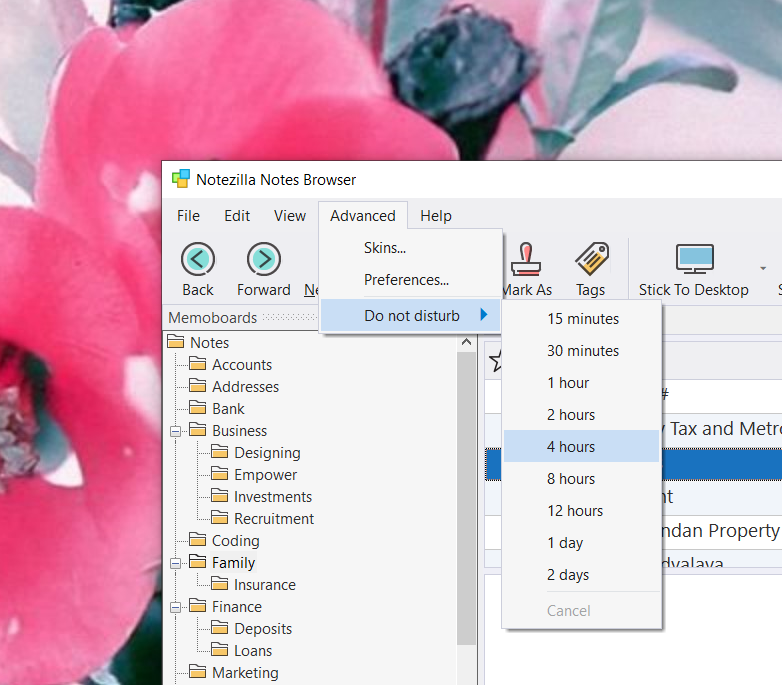Screen dimensions: 782x685
Task: Click the Notezilla app logo icon
Action: 181,179
